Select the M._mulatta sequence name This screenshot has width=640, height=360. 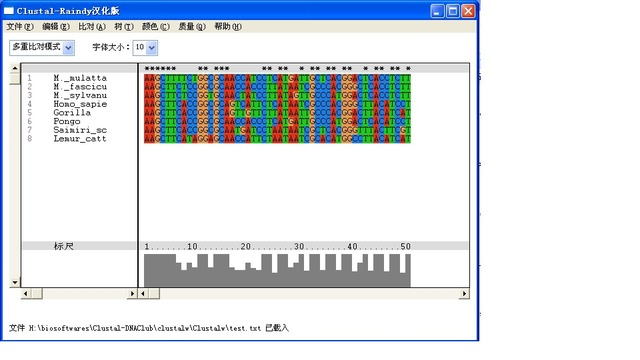tap(80, 78)
